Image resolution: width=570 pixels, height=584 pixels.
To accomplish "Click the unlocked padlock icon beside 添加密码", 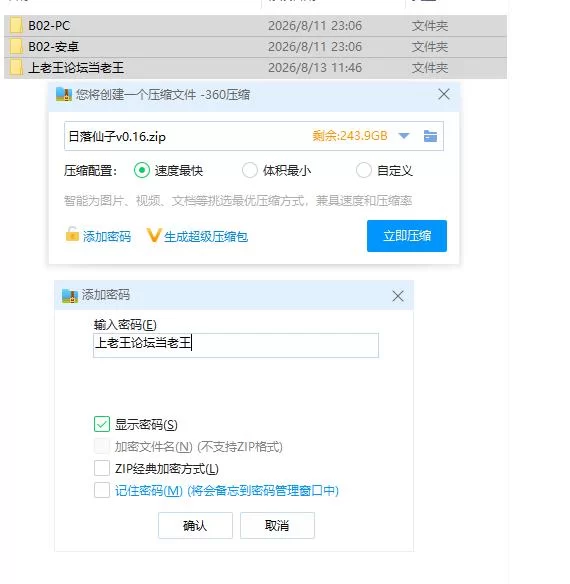I will pos(72,235).
